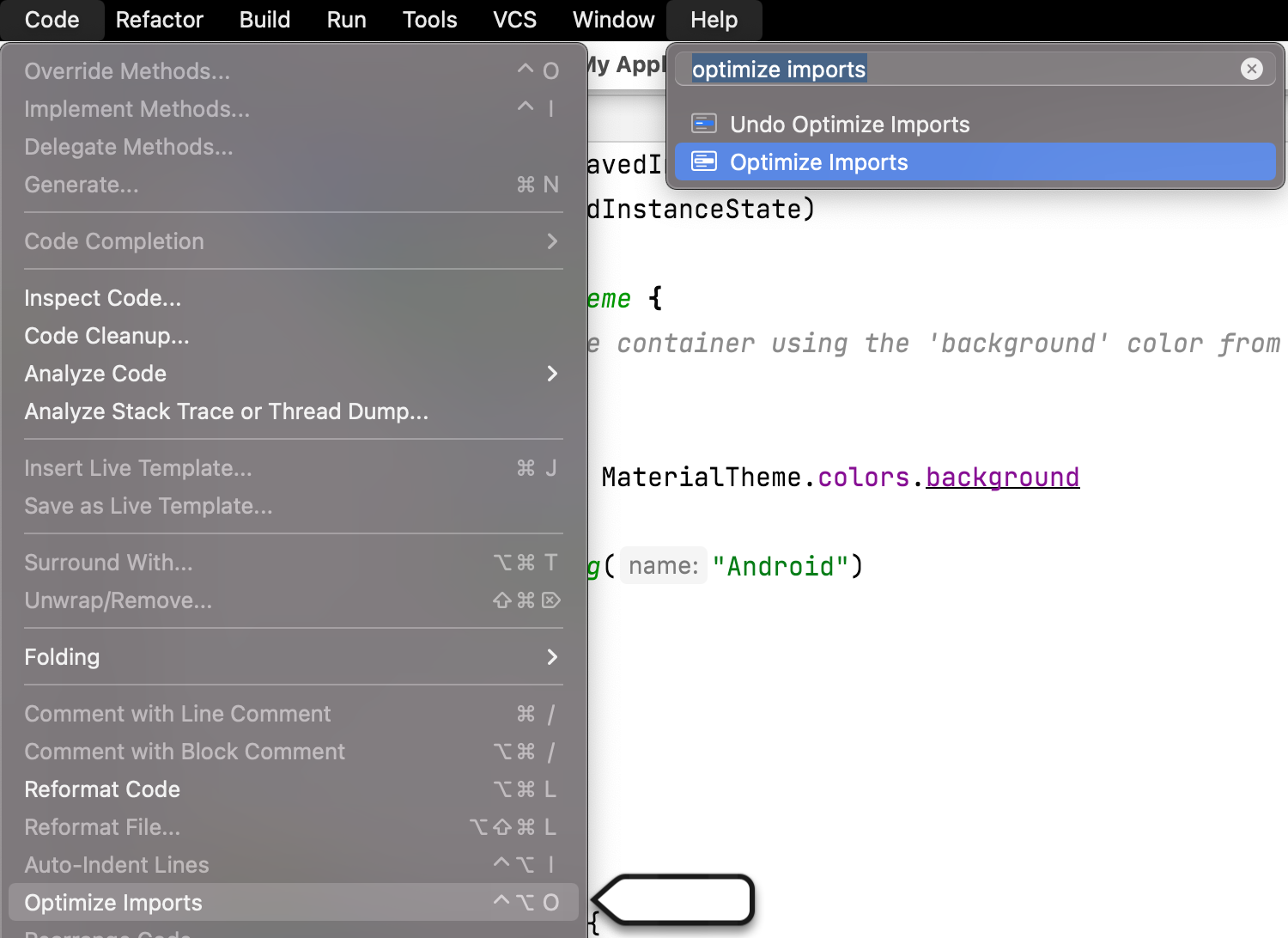Open the Refactor menu
The width and height of the screenshot is (1288, 938).
pyautogui.click(x=159, y=20)
